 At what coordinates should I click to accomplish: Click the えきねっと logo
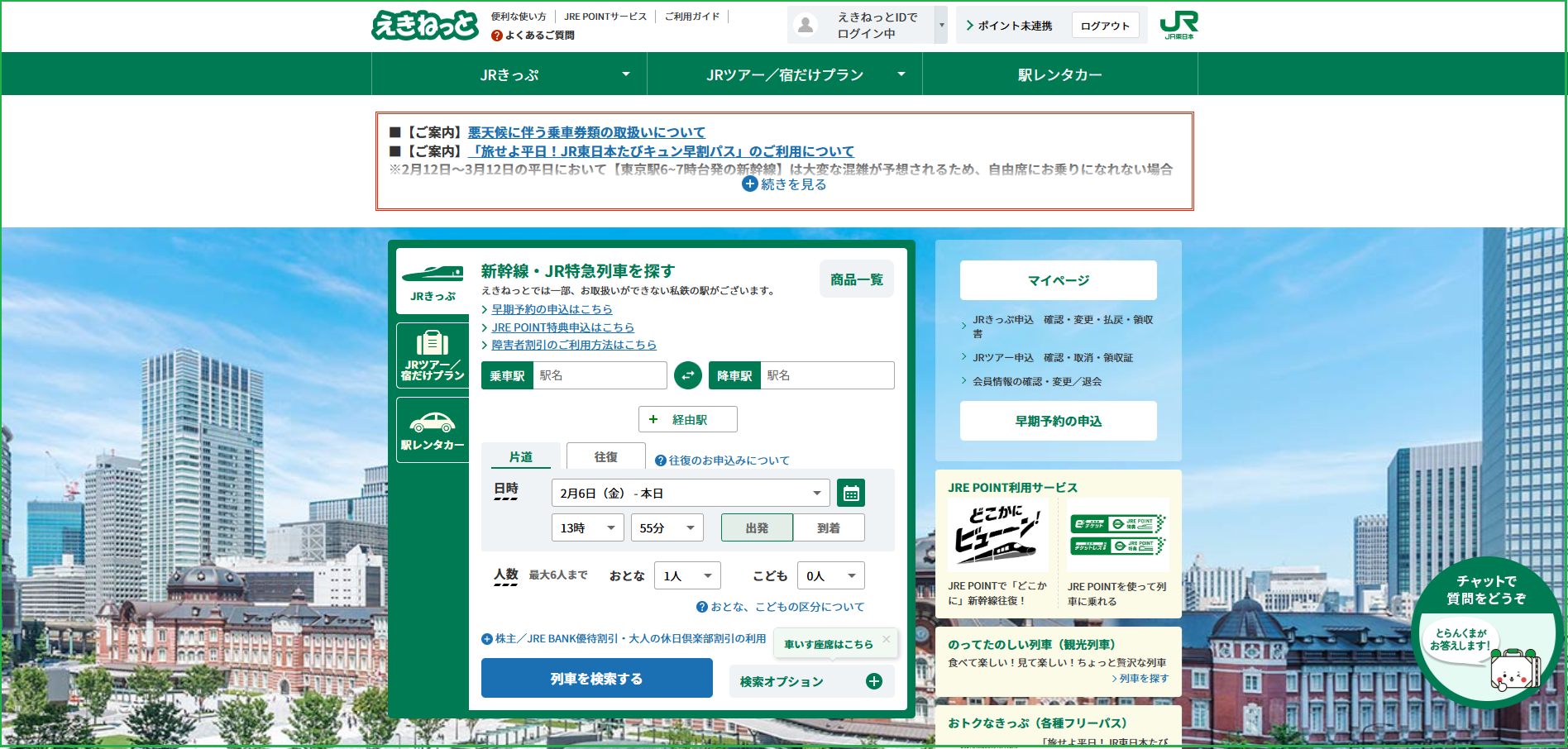pos(425,26)
